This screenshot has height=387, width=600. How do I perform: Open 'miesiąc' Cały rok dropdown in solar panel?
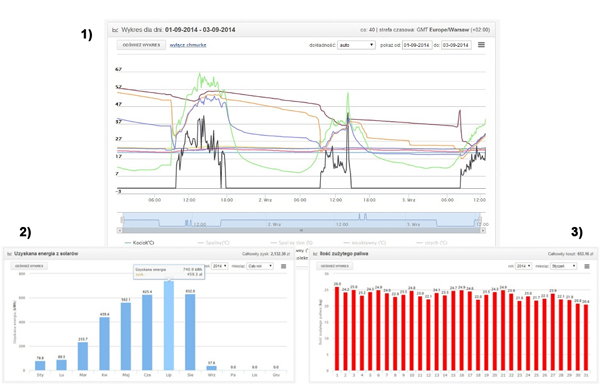pos(260,266)
